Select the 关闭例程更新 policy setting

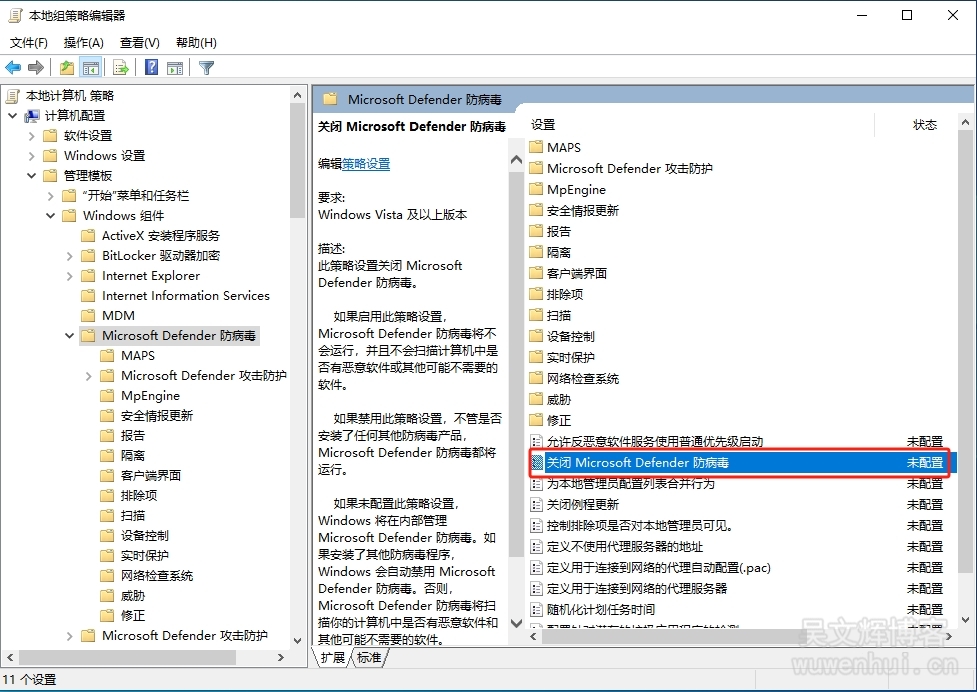click(583, 505)
